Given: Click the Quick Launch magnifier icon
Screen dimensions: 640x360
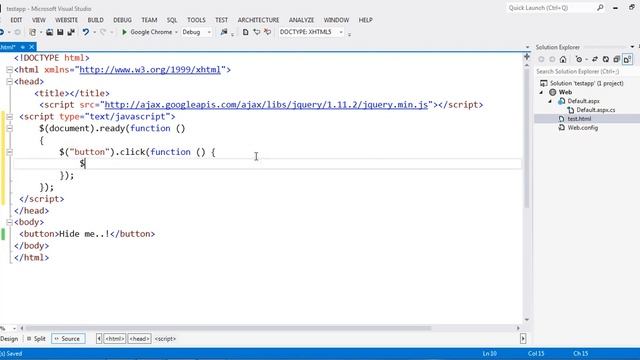Looking at the screenshot, I should point(600,8).
